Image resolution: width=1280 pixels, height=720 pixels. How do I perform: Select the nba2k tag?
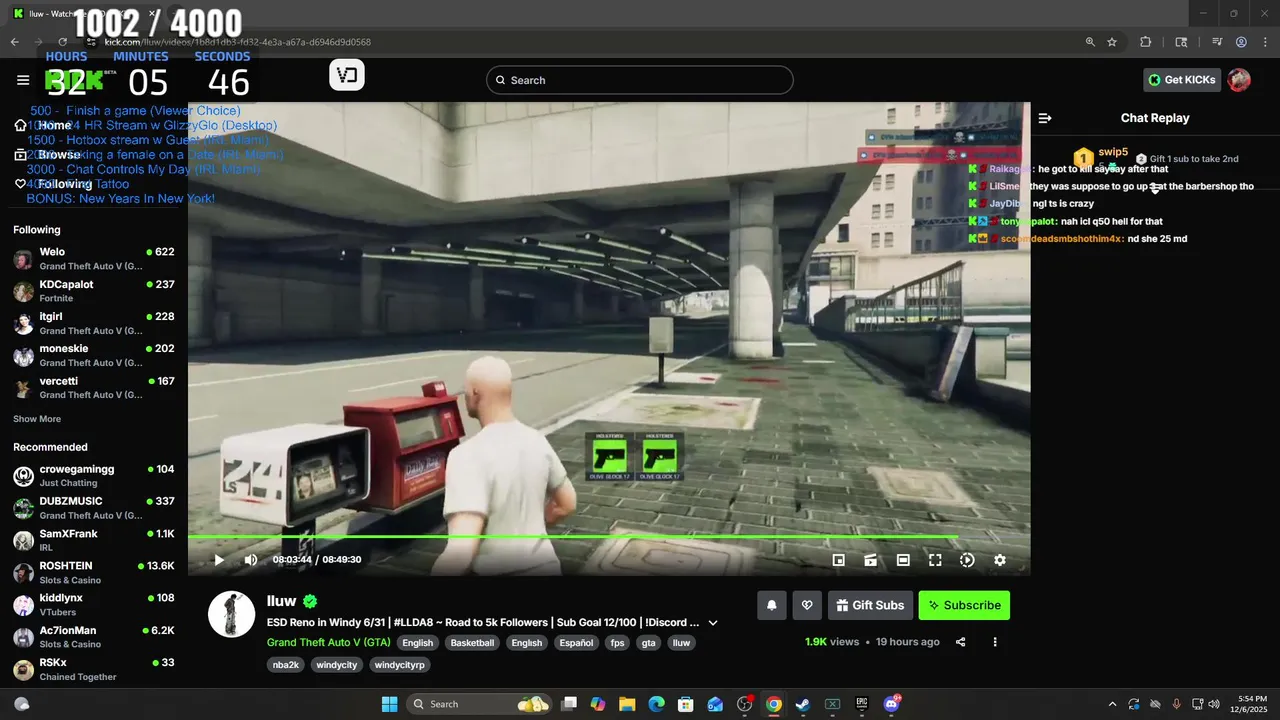click(x=286, y=665)
